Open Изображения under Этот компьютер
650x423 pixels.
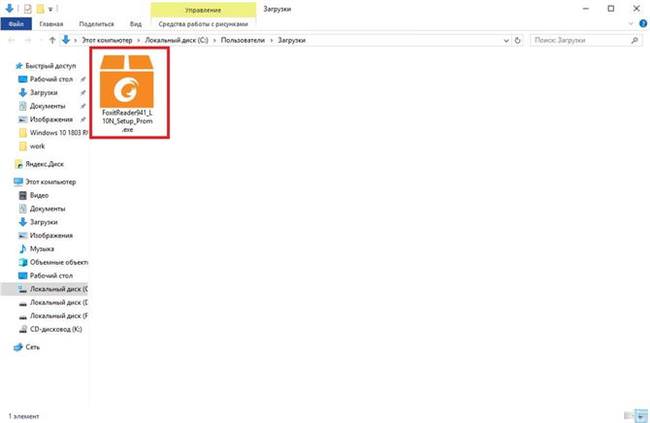point(51,236)
